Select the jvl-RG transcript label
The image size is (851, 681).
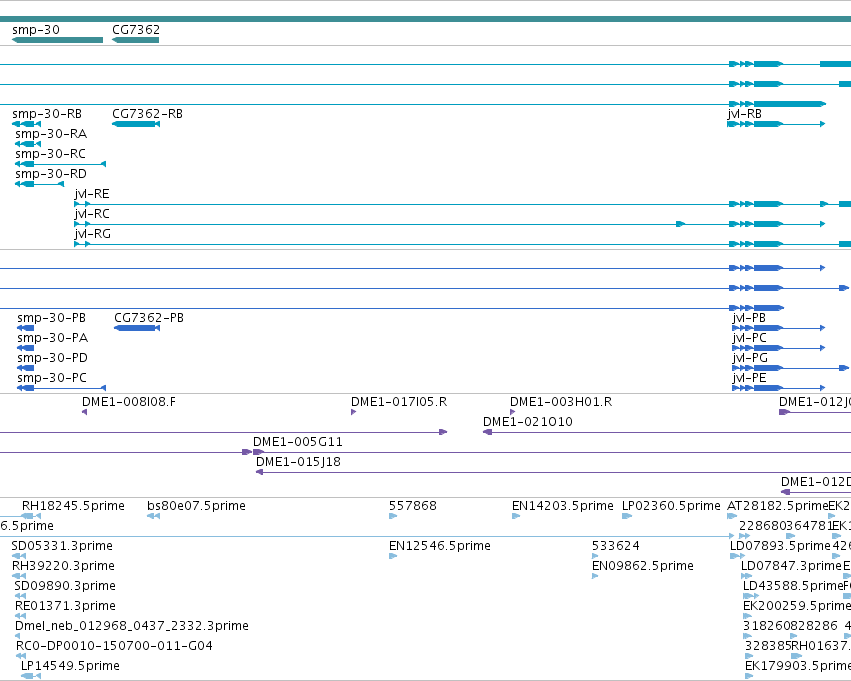click(93, 234)
